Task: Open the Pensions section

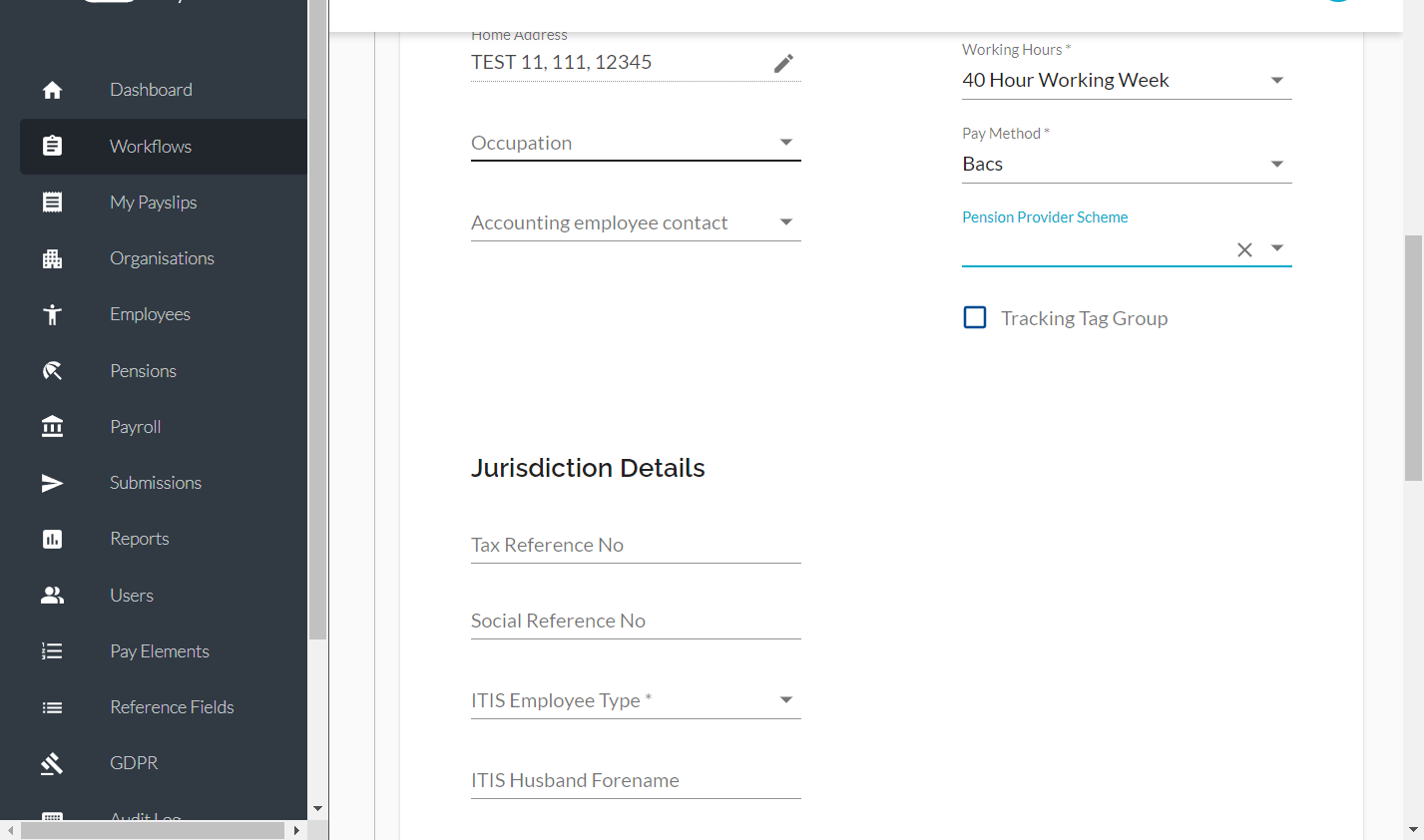Action: point(143,371)
